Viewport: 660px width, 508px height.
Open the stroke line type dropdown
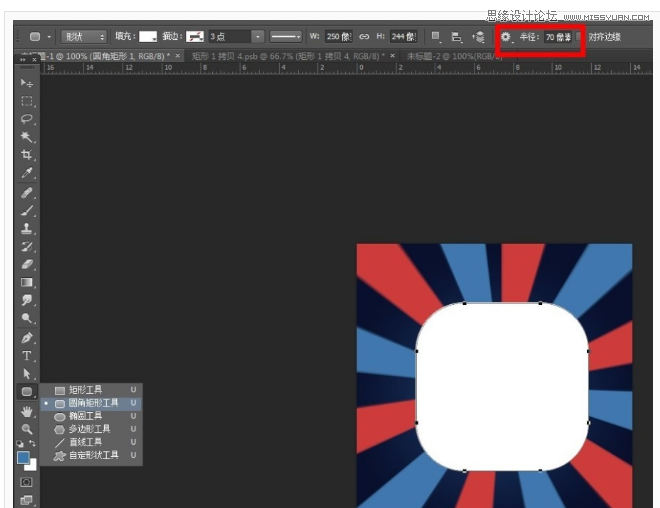tap(286, 37)
